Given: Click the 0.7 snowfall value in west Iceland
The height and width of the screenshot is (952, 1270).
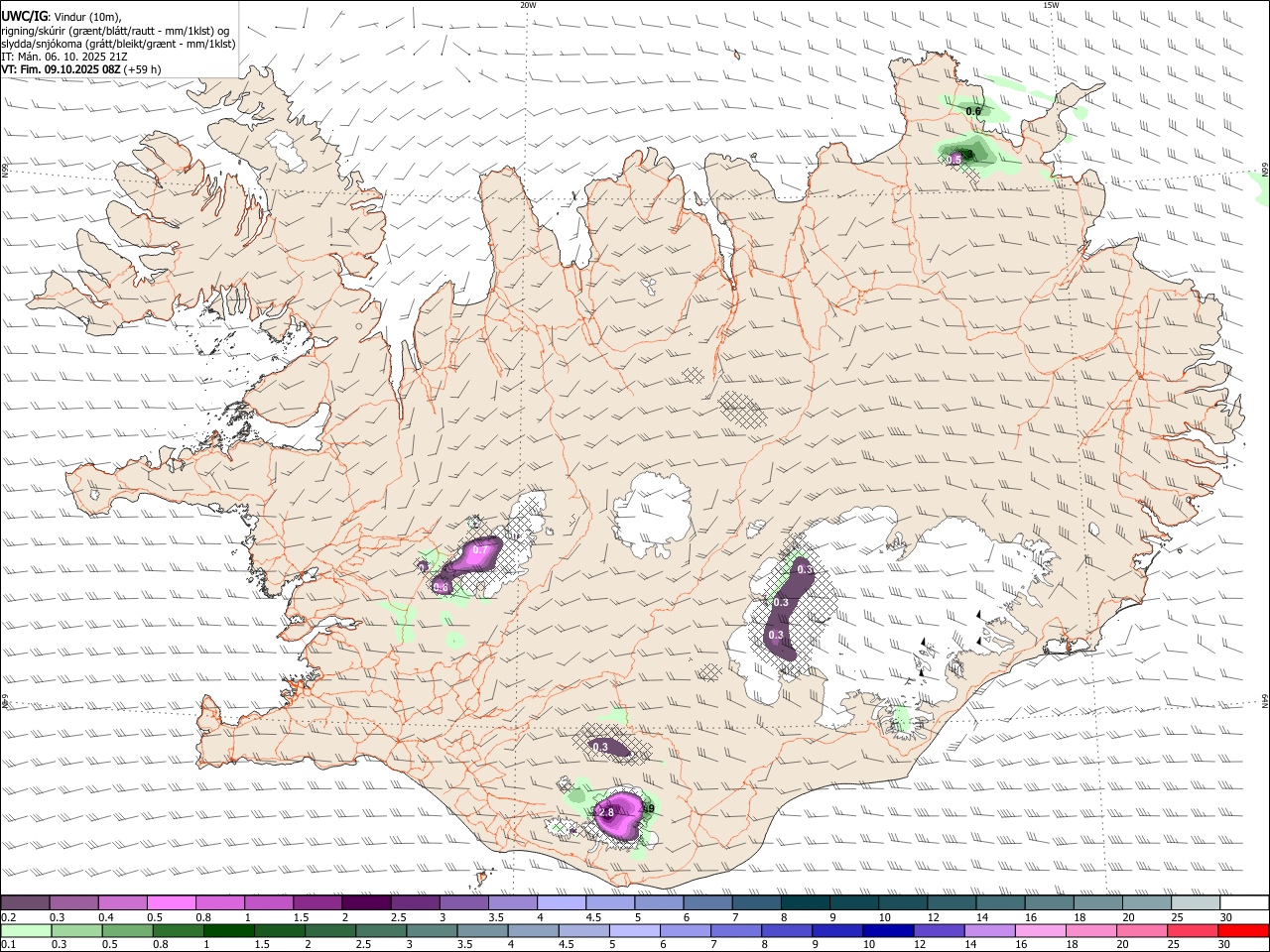Looking at the screenshot, I should click(481, 549).
